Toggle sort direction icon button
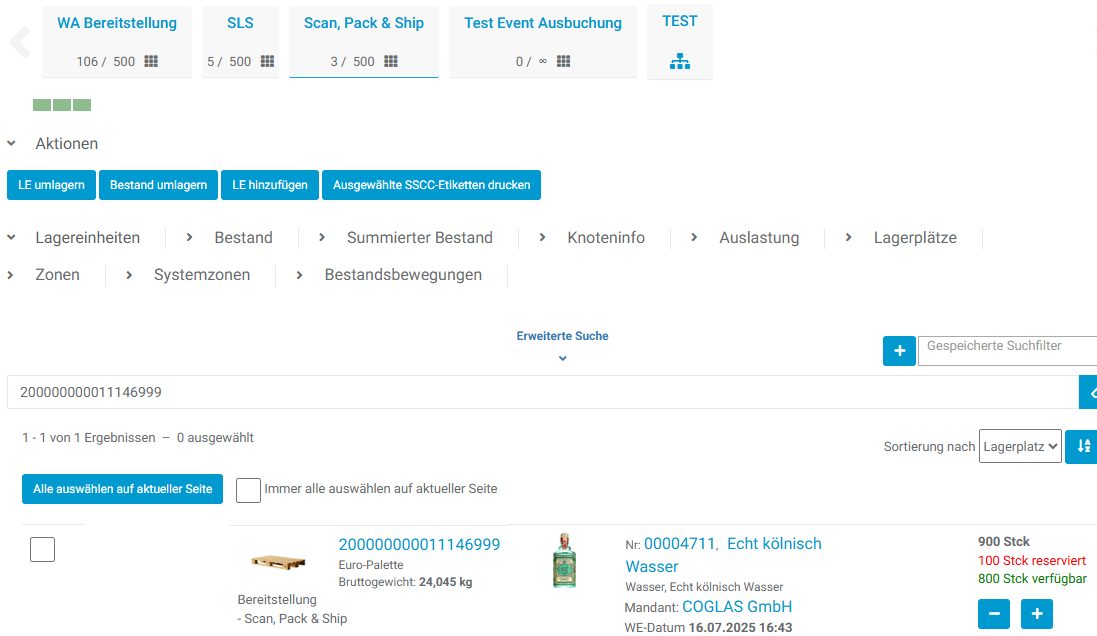Screen dimensions: 1097x636 pyautogui.click(x=1082, y=446)
